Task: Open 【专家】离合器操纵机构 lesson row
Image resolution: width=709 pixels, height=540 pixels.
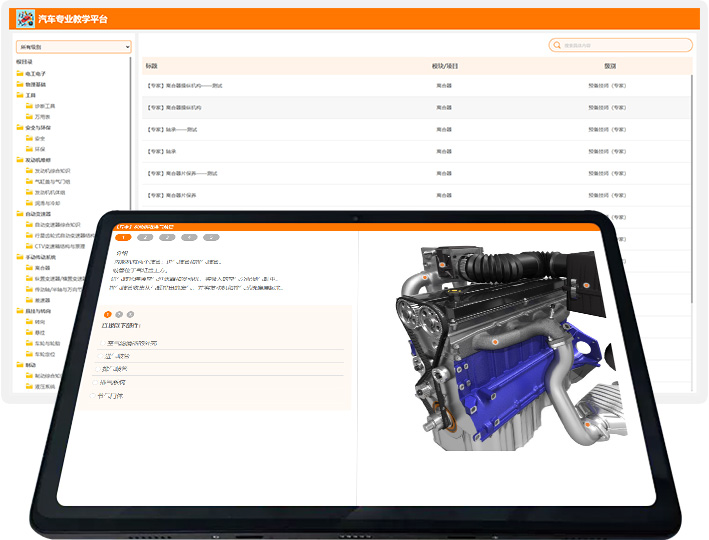Action: [416, 108]
